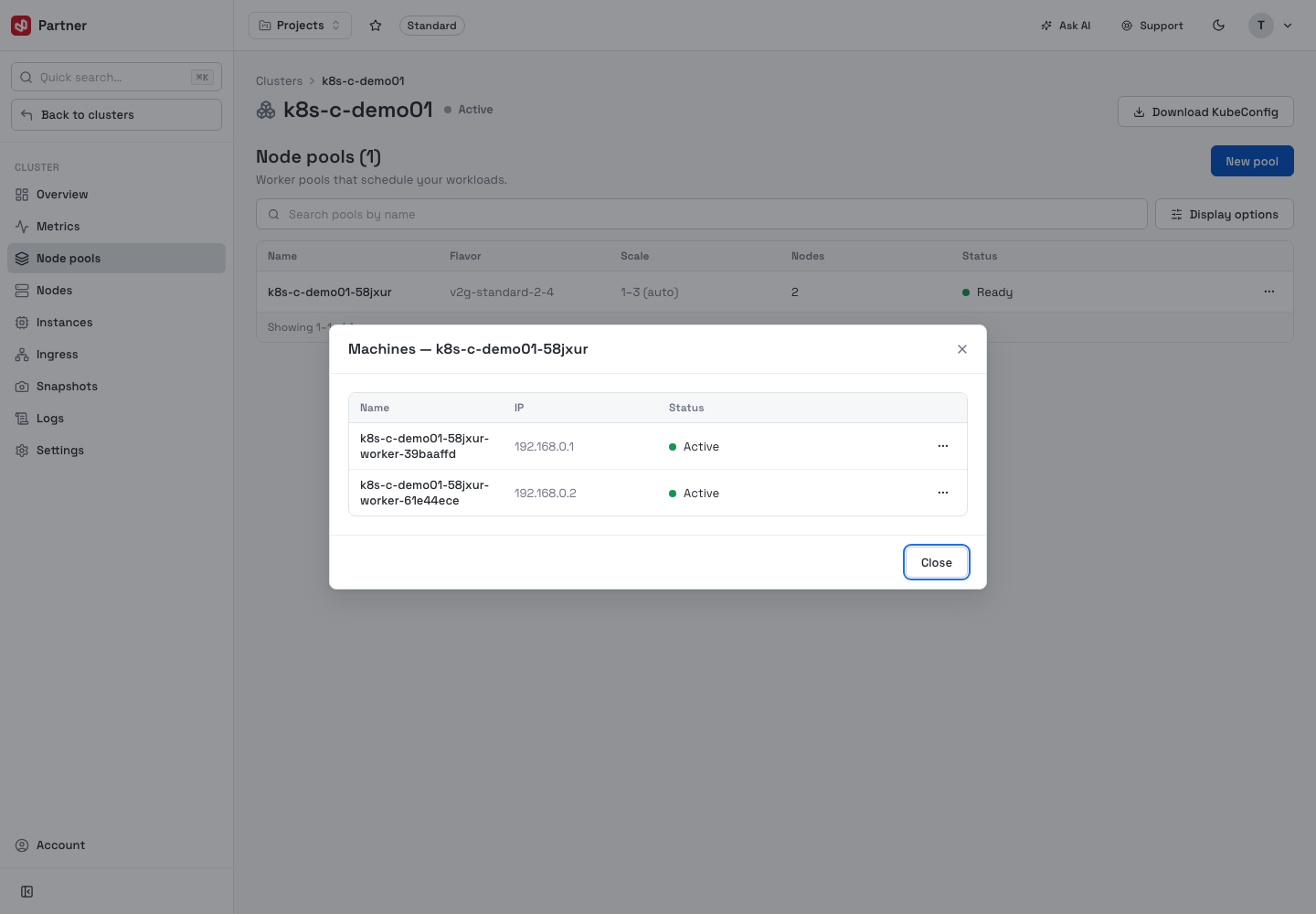The width and height of the screenshot is (1316, 914).
Task: Click machine name worker-61e44ece
Action: click(424, 493)
